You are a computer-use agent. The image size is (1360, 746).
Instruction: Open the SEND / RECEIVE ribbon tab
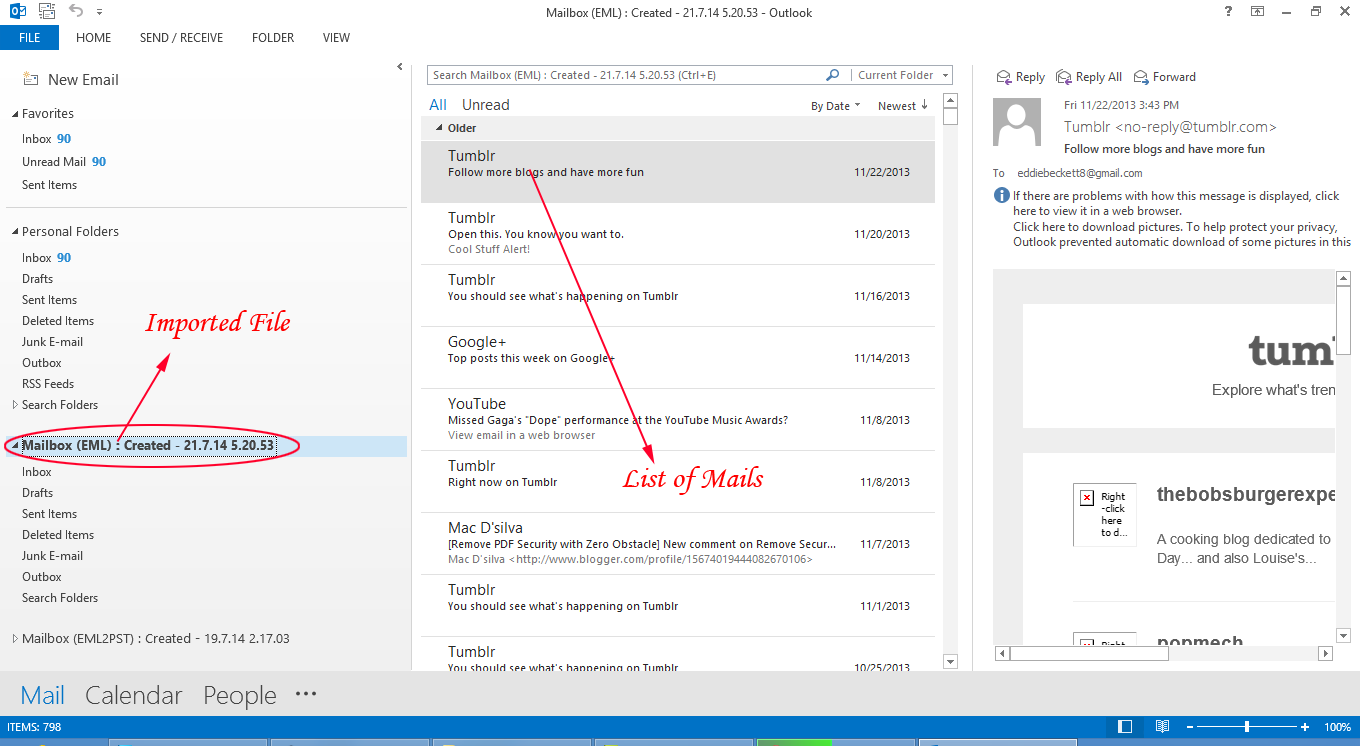181,38
